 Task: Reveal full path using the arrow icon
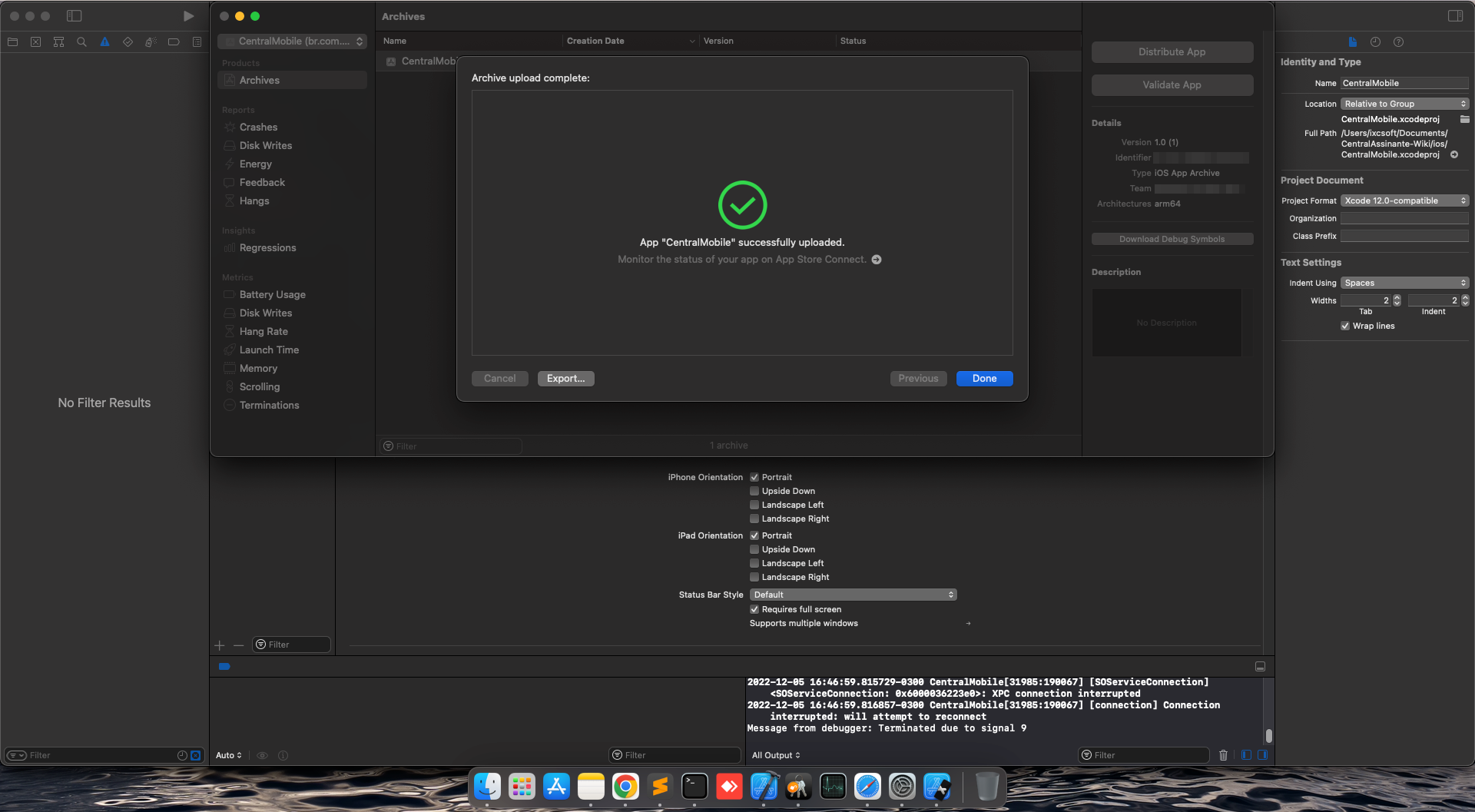point(1454,154)
